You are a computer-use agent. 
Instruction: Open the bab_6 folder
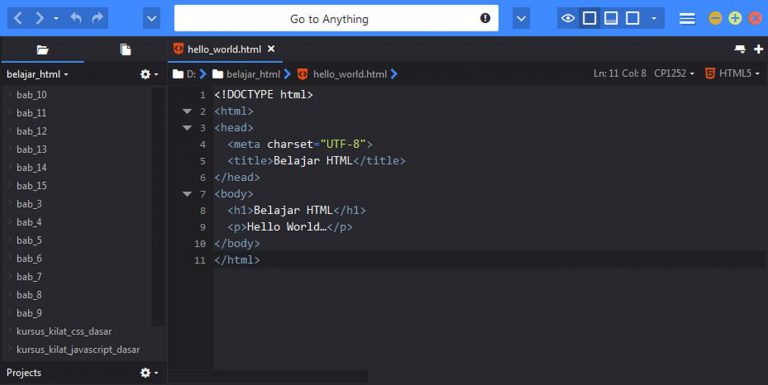tap(29, 259)
